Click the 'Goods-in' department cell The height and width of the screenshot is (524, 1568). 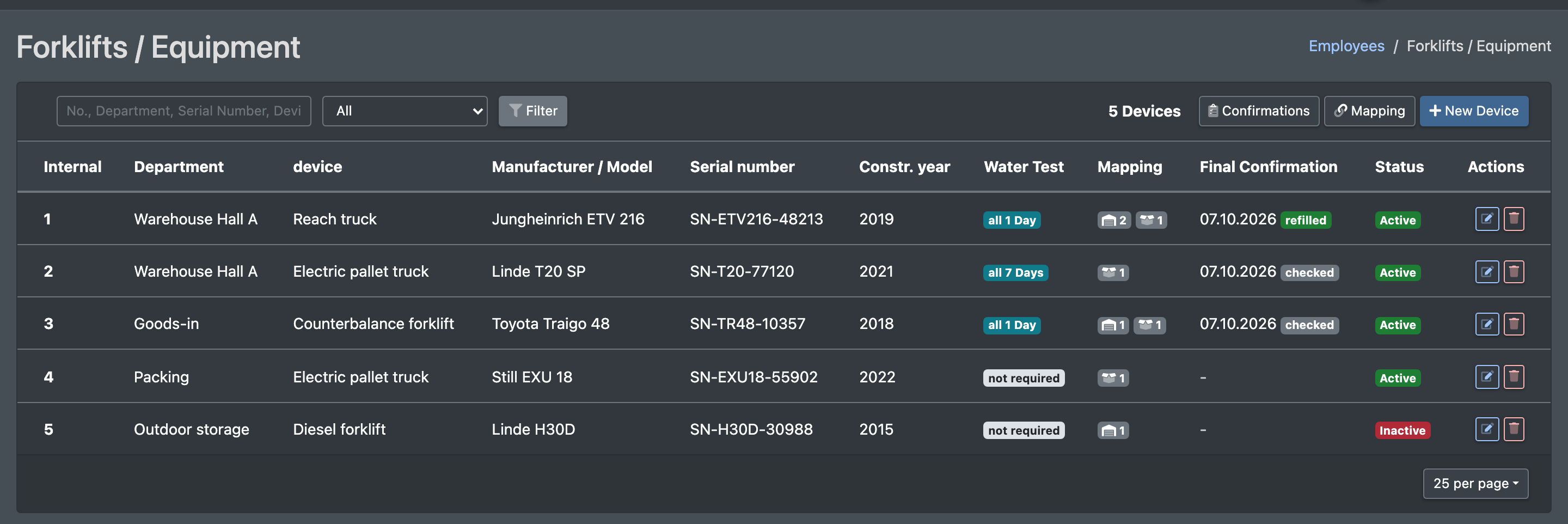[166, 324]
